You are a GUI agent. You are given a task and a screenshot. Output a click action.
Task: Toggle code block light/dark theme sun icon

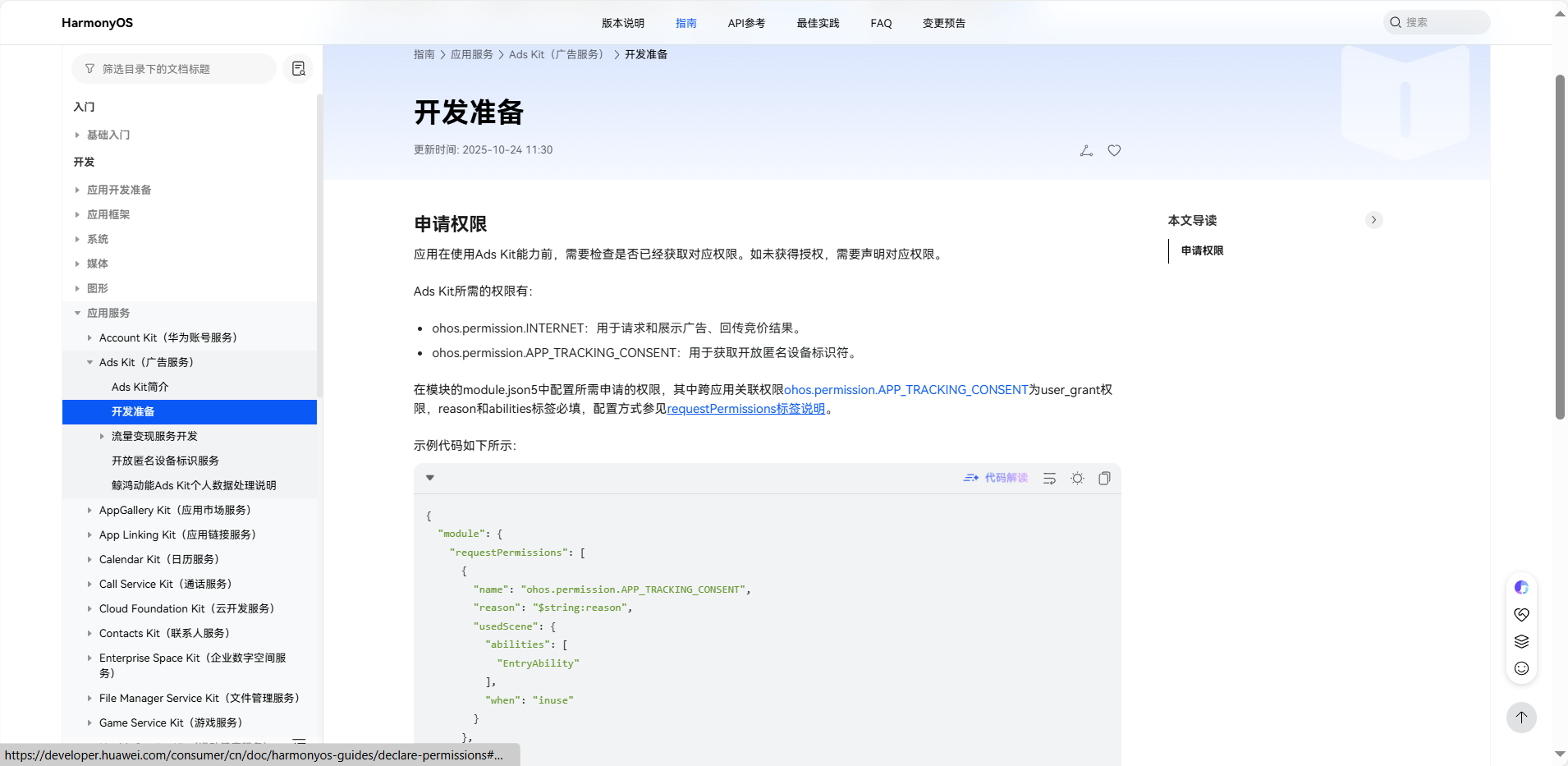[x=1077, y=479]
